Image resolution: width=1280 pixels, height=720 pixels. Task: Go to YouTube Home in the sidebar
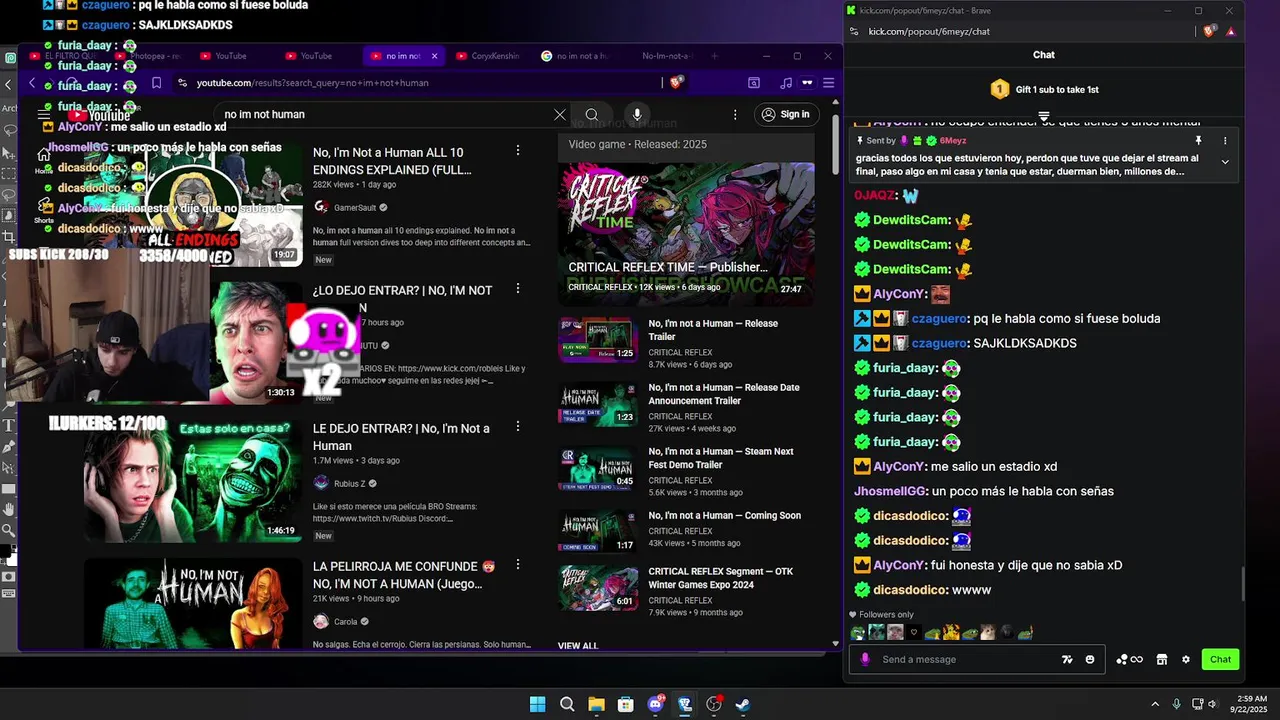44,159
